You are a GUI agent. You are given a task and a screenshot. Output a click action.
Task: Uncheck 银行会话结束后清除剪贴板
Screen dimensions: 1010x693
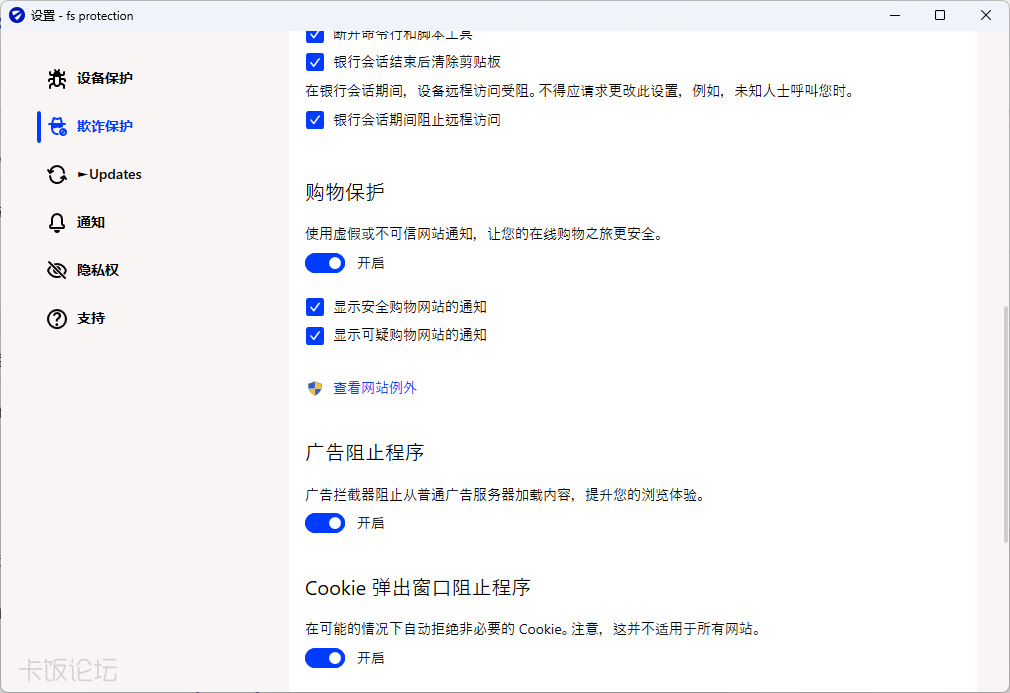(x=315, y=62)
